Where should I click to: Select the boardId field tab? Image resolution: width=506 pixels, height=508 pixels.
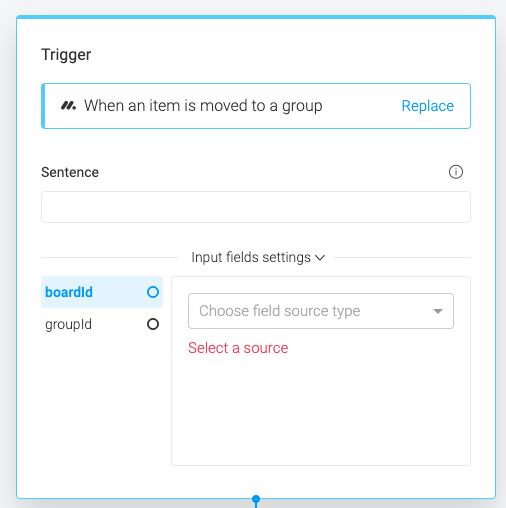pyautogui.click(x=102, y=292)
